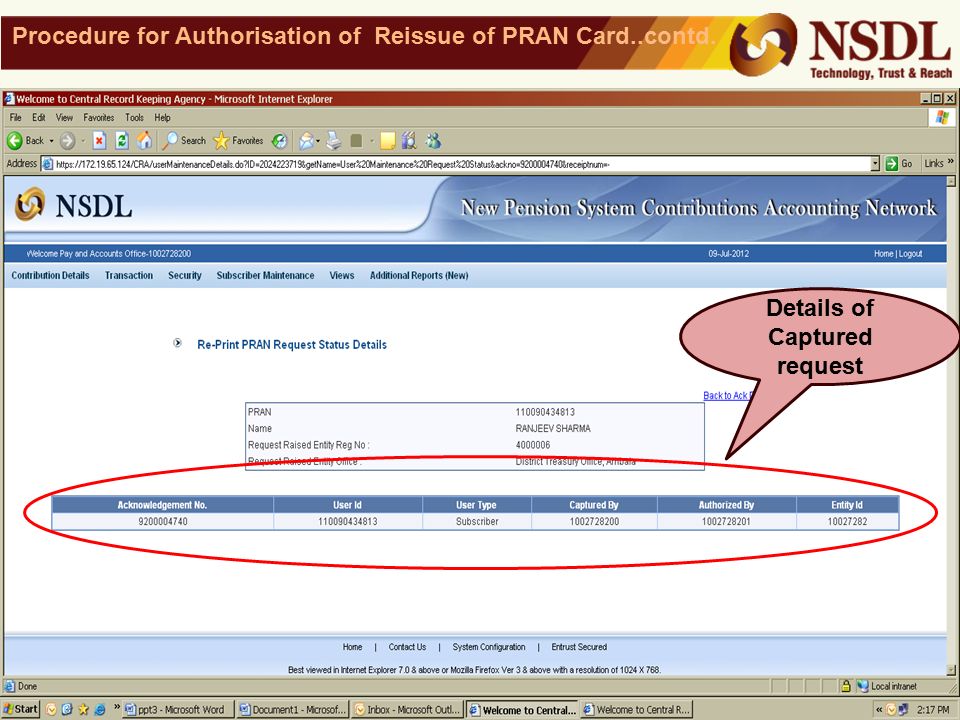Print the page with printer icon
The image size is (960, 720).
click(x=334, y=141)
